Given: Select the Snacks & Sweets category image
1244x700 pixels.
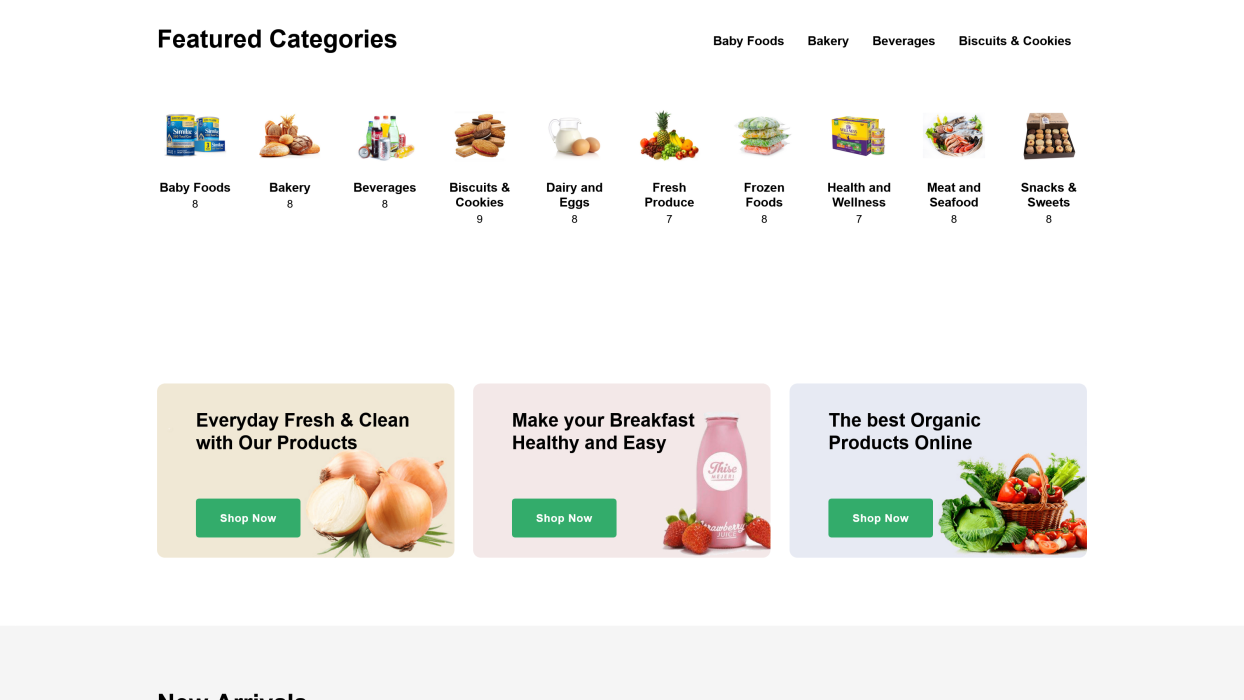Looking at the screenshot, I should click(x=1048, y=134).
